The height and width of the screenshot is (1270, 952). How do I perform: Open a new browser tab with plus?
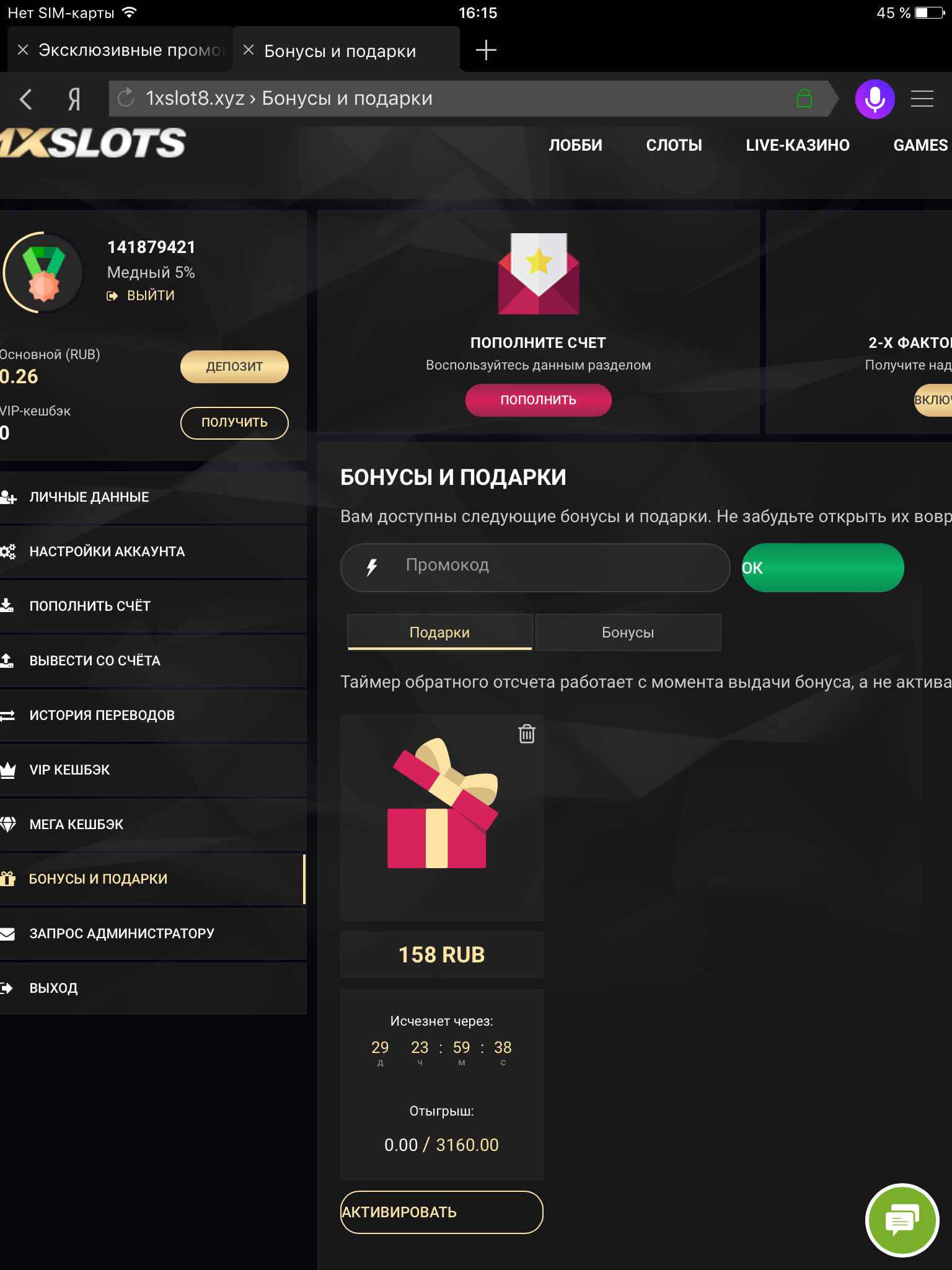coord(486,50)
